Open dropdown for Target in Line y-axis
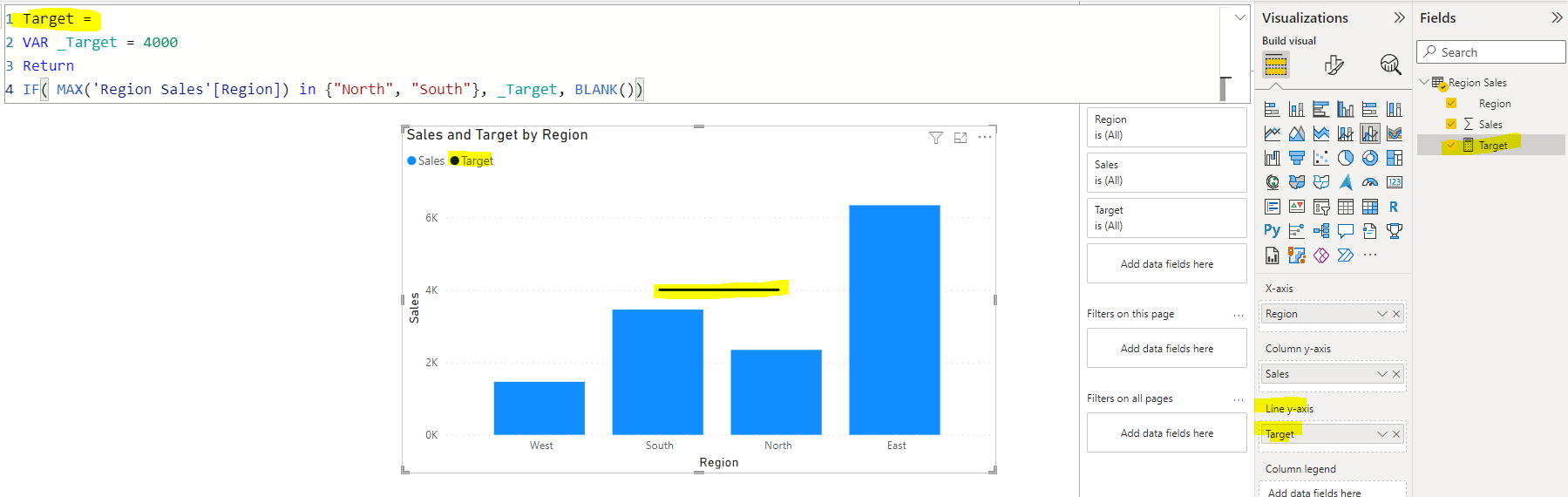The height and width of the screenshot is (497, 1568). (x=1381, y=434)
